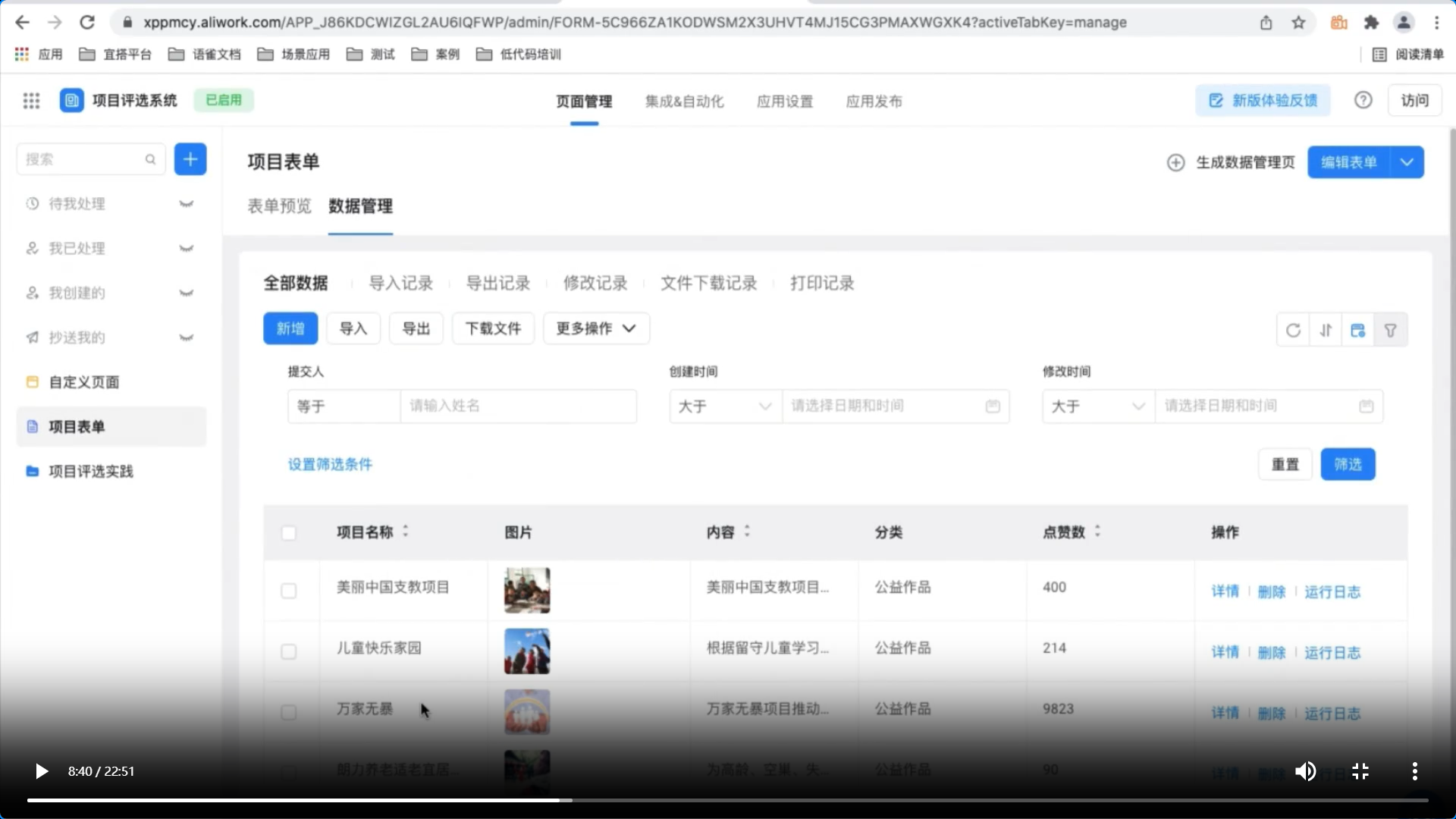Check the 美丽中国支教项目 row checkbox
1456x819 pixels.
click(289, 591)
